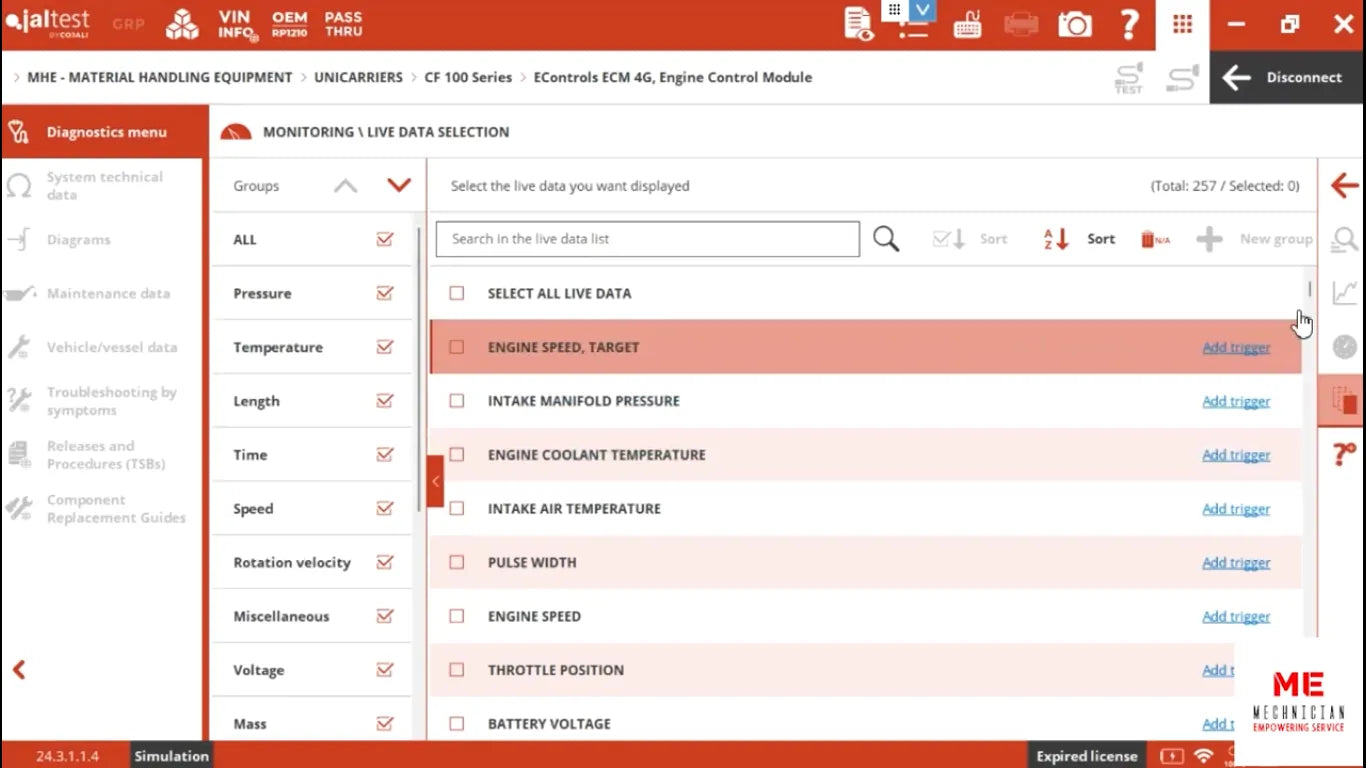Image resolution: width=1366 pixels, height=768 pixels.
Task: Click the THROTTLE POSITION row label
Action: [x=556, y=670]
